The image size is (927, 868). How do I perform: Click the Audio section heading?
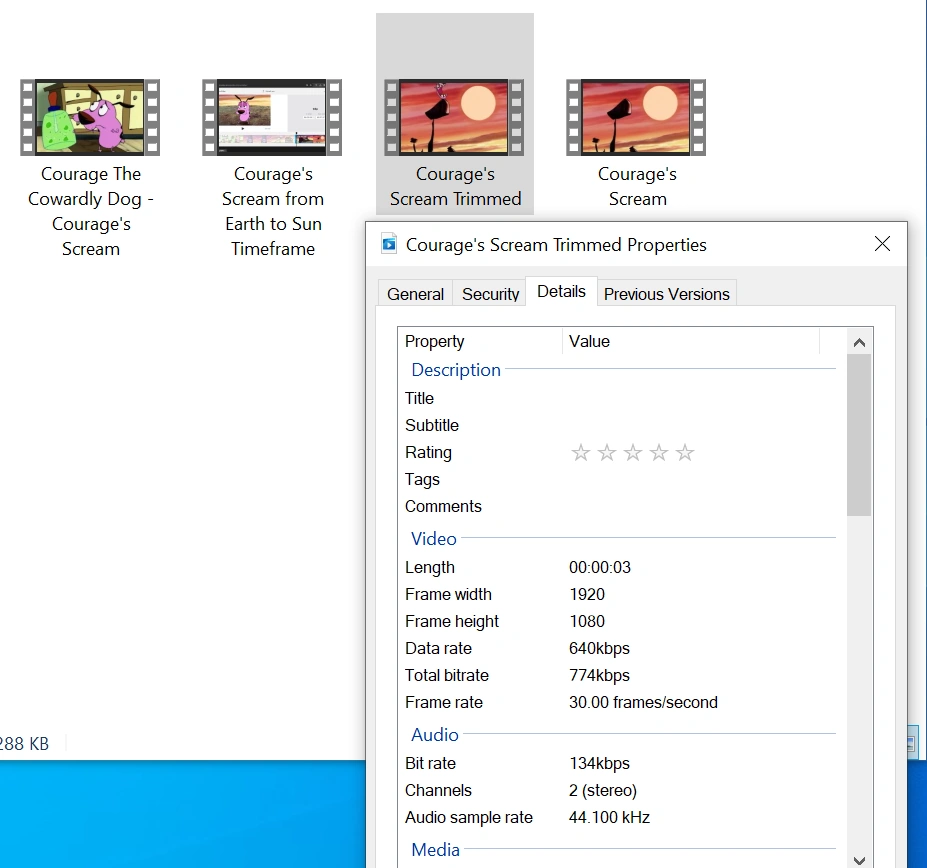tap(435, 734)
